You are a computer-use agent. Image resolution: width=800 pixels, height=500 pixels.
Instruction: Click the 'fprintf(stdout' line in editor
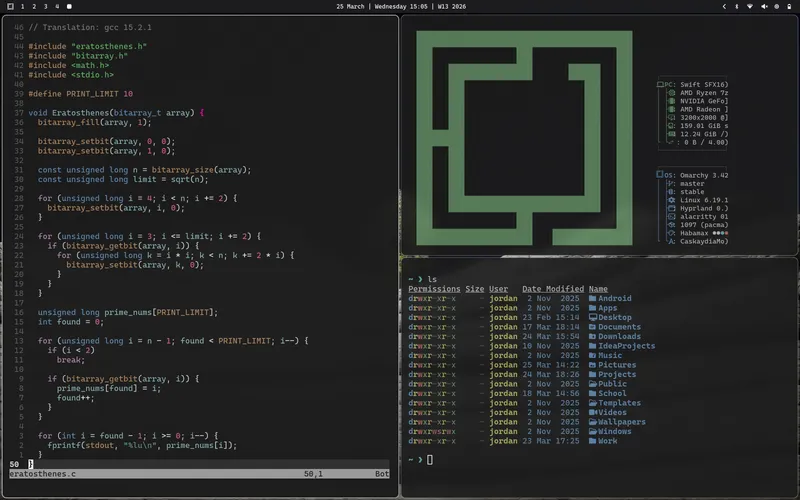142,445
